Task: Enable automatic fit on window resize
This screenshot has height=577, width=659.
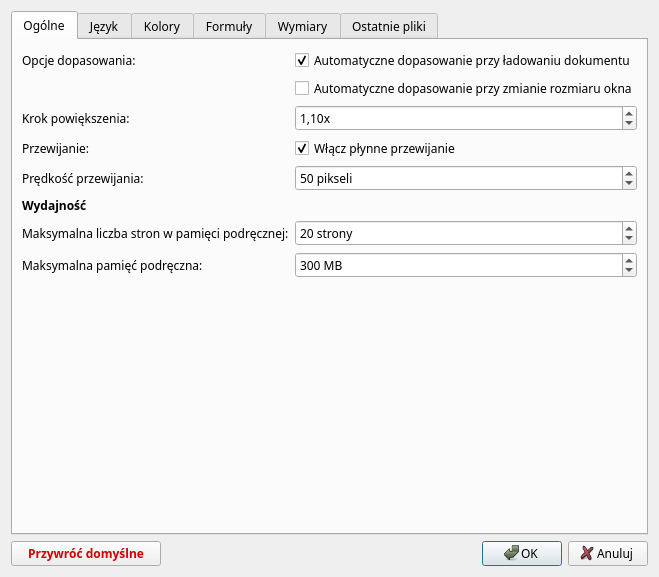Action: (x=302, y=88)
